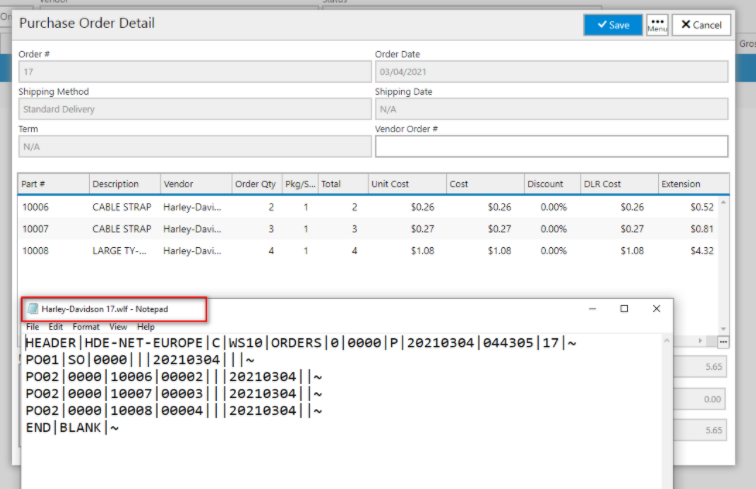Viewport: 756px width, 489px height.
Task: Click the first 5.65 total field
Action: pos(700,367)
